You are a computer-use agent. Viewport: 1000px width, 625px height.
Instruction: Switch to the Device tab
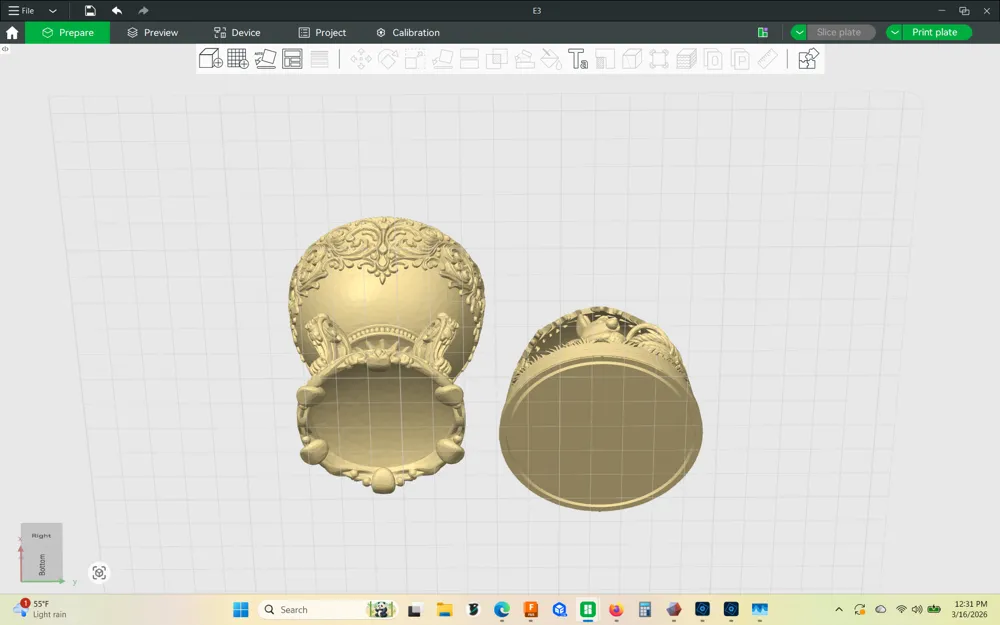point(237,33)
